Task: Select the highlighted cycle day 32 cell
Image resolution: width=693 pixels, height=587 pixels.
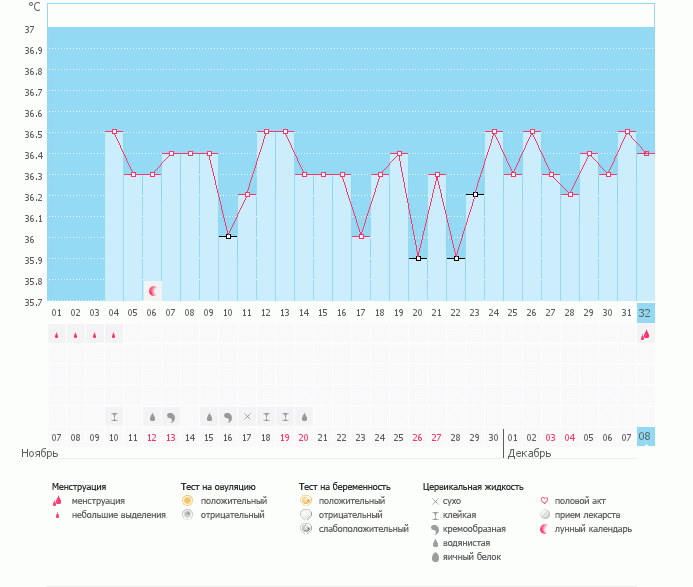Action: coord(646,312)
